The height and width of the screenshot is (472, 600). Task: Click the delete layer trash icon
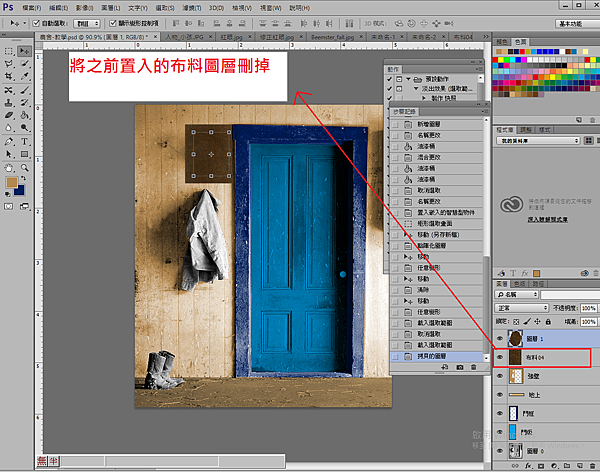(593, 466)
